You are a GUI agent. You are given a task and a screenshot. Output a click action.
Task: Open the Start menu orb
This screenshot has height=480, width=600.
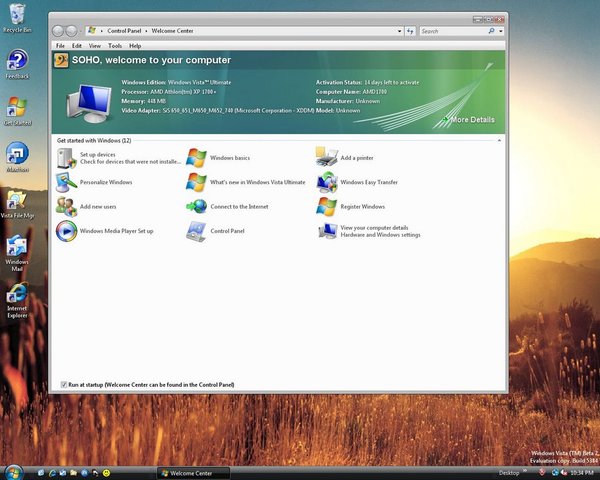pos(13,472)
